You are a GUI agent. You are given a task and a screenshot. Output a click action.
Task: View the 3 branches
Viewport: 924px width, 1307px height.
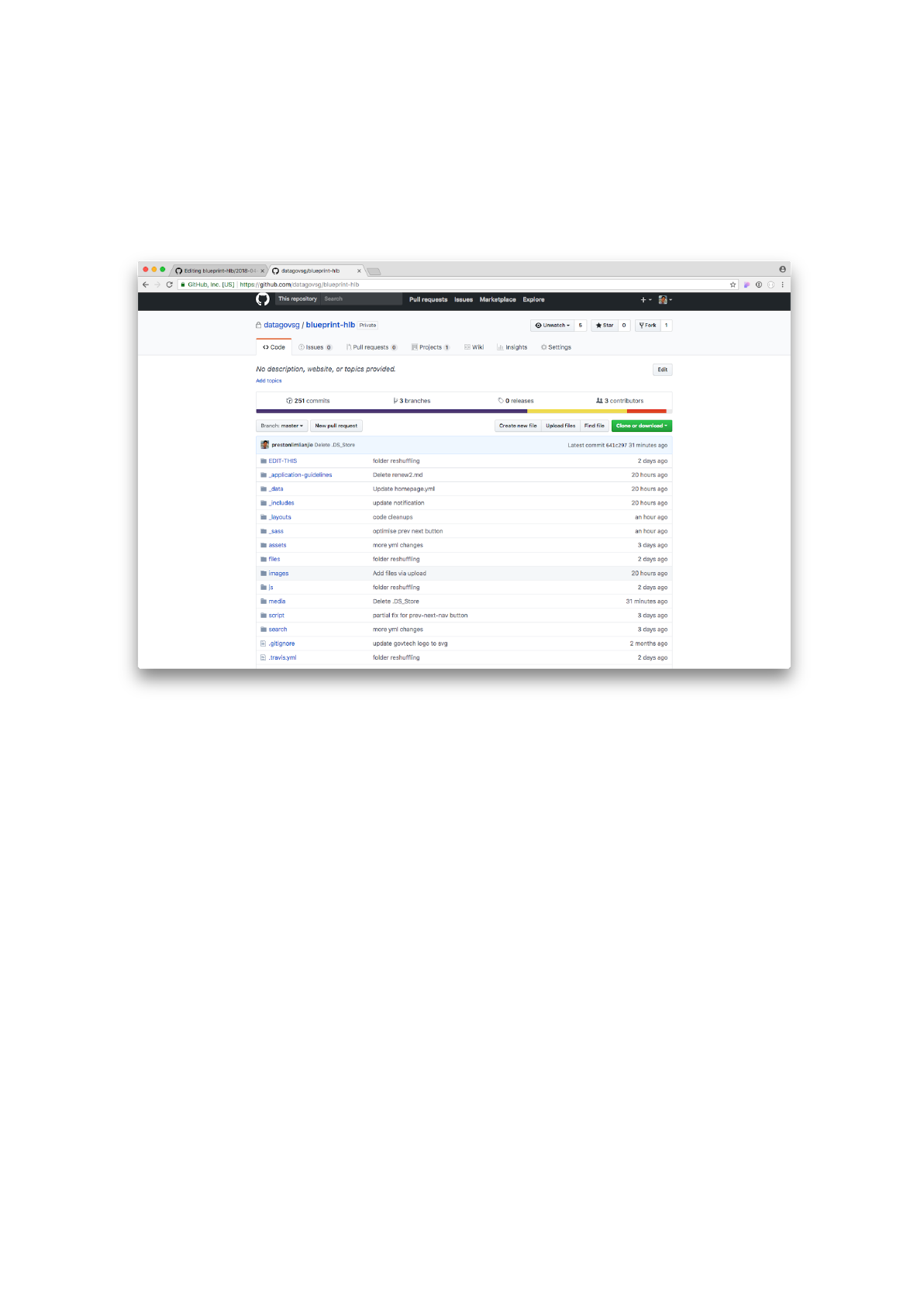(x=412, y=401)
